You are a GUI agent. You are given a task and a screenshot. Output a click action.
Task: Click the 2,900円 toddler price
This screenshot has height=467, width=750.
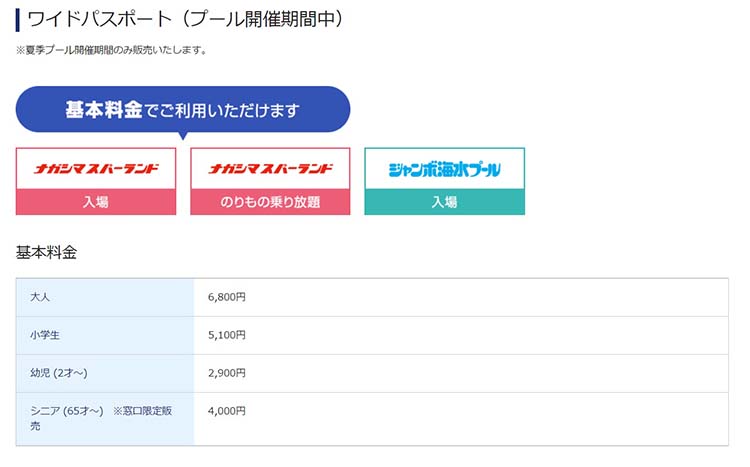point(227,373)
